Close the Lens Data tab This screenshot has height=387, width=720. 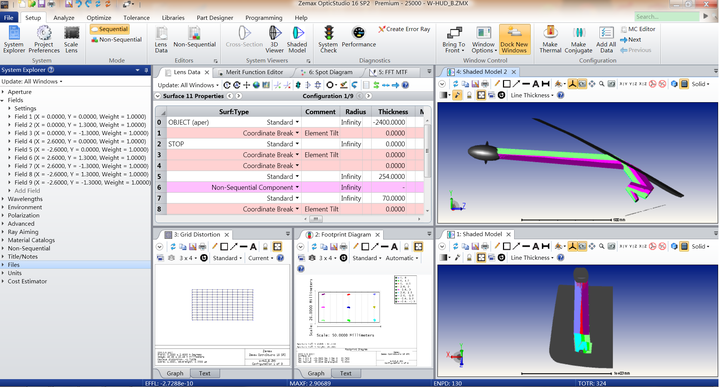tap(207, 72)
